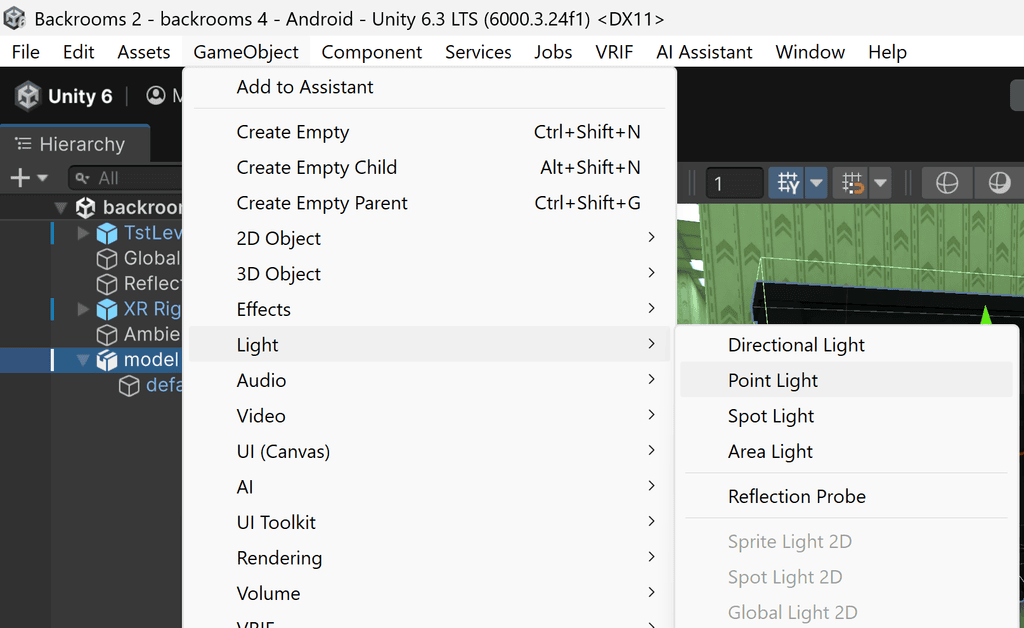Image resolution: width=1024 pixels, height=628 pixels.
Task: Open the AI Assistant menu
Action: point(704,52)
